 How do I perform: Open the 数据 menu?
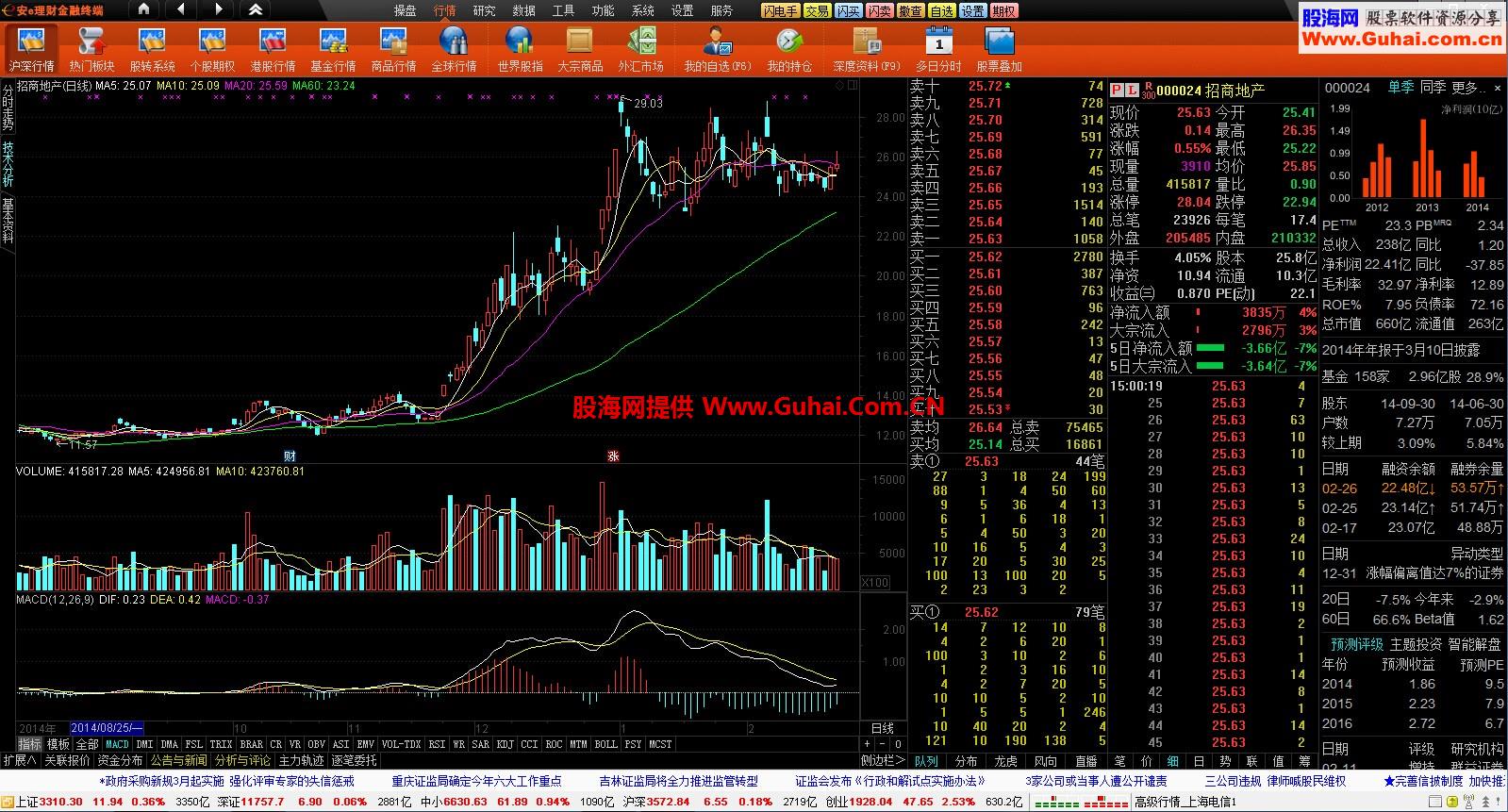pos(523,10)
